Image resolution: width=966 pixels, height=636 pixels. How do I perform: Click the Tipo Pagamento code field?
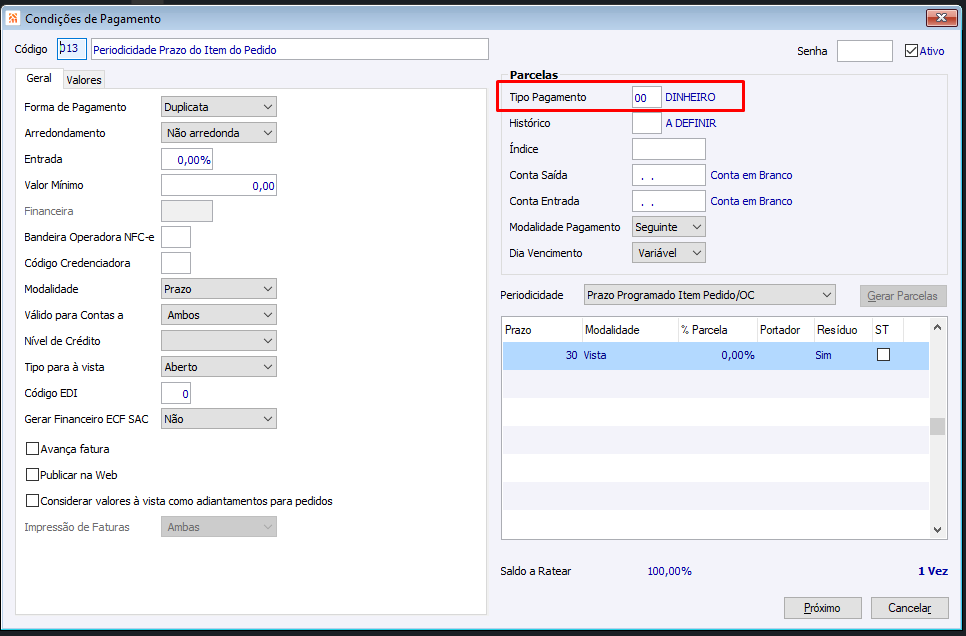[x=646, y=97]
